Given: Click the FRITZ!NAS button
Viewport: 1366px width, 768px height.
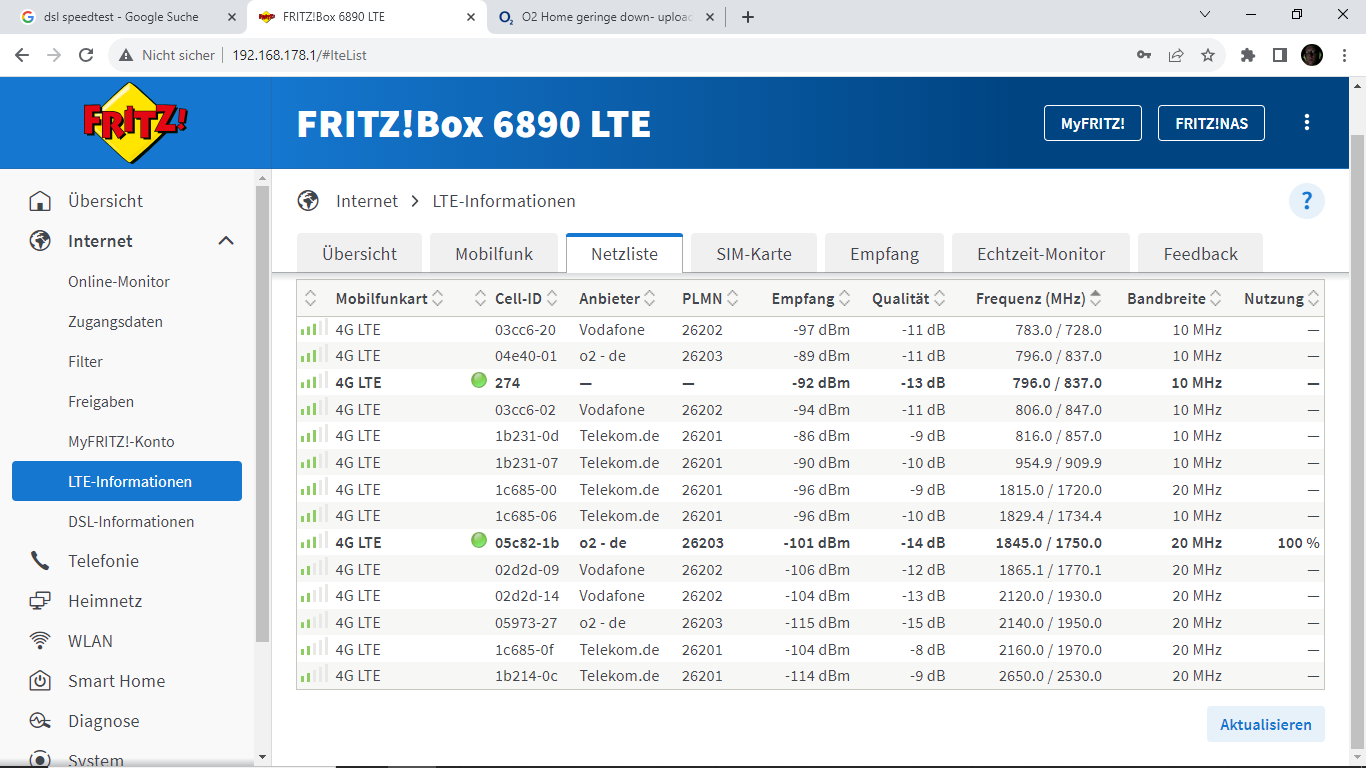Looking at the screenshot, I should point(1211,123).
